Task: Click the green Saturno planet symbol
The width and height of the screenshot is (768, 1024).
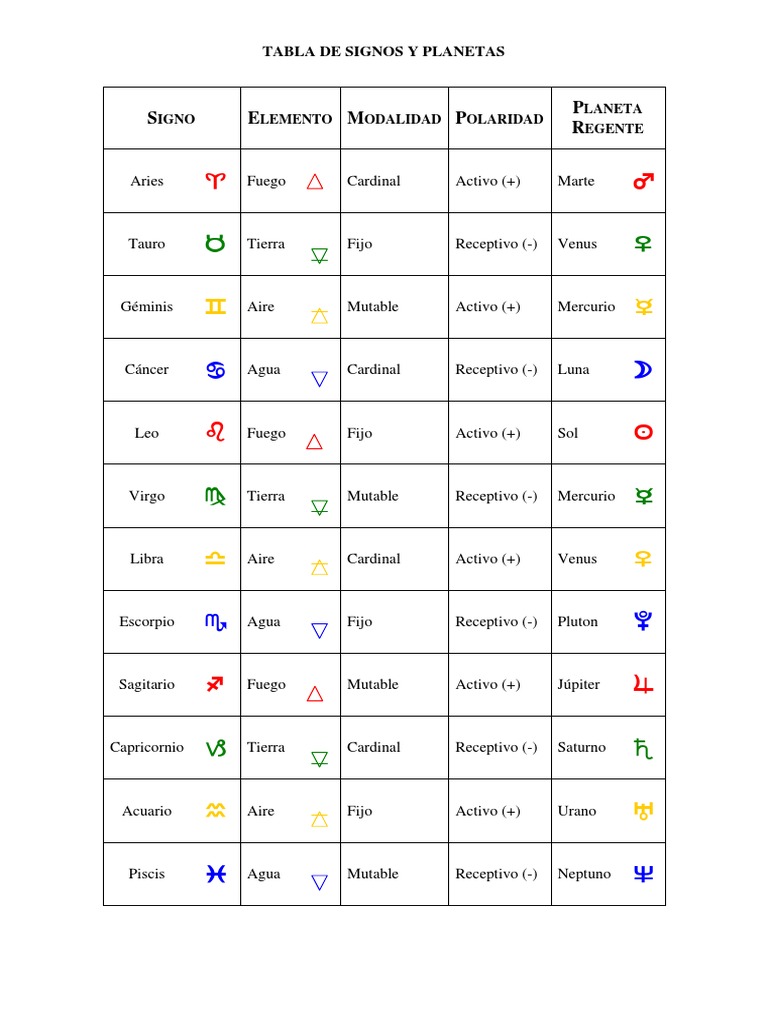Action: tap(643, 748)
